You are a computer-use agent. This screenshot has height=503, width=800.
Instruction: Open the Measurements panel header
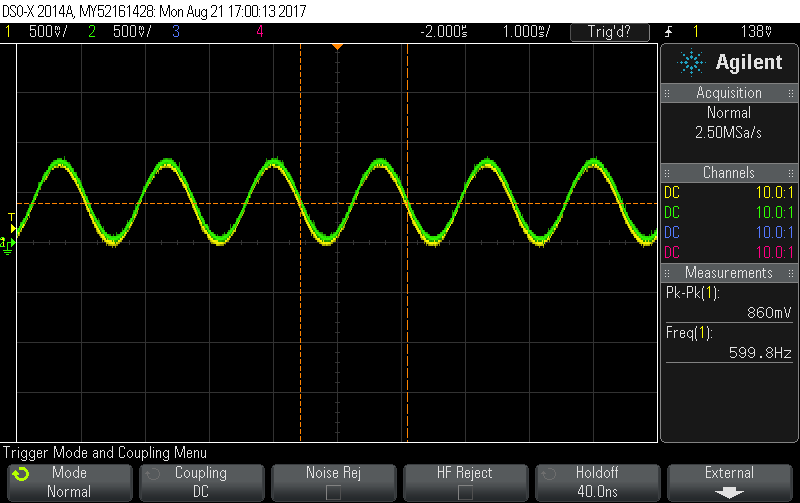point(729,273)
